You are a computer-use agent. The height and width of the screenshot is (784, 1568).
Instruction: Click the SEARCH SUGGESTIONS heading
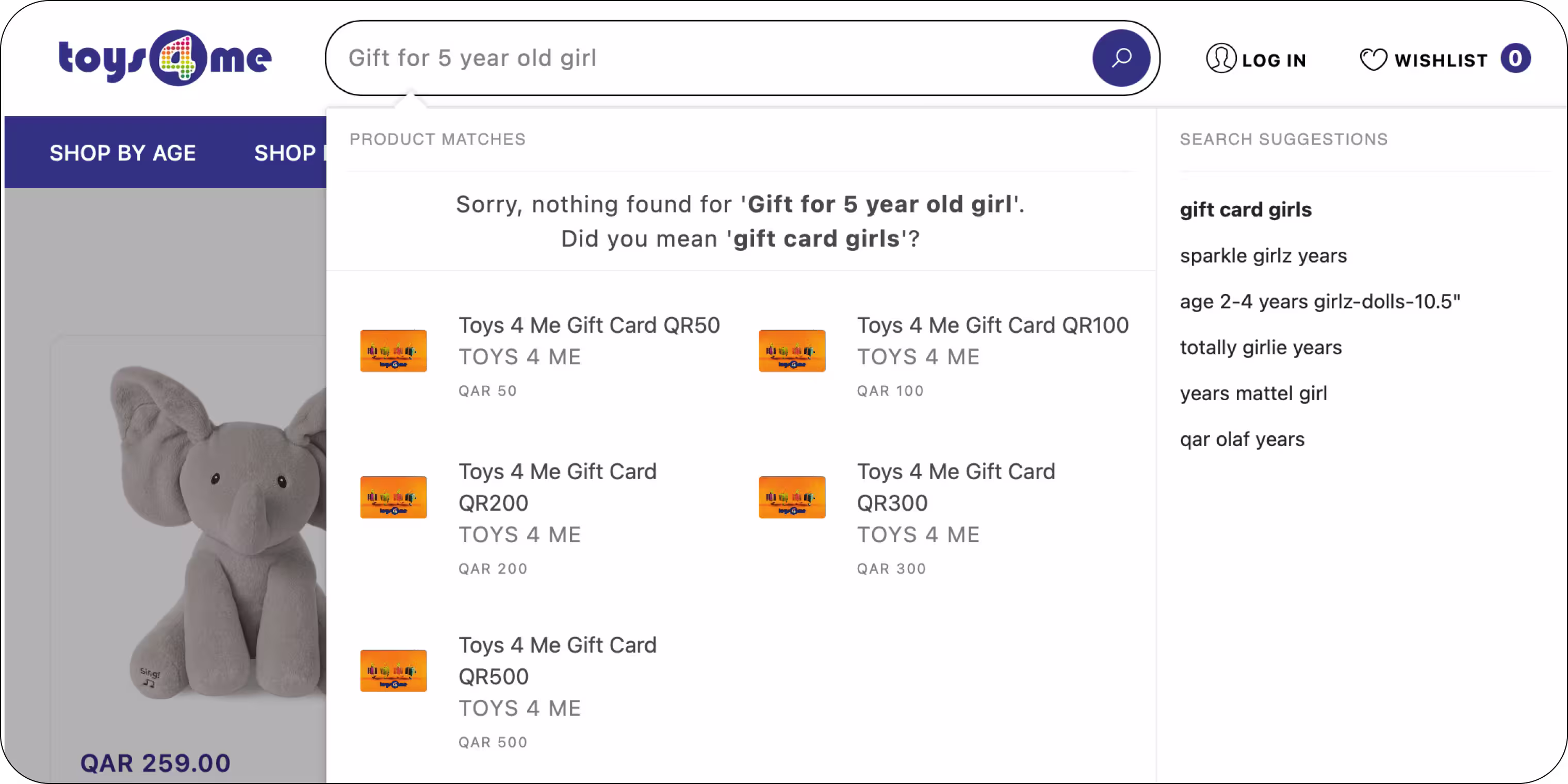pyautogui.click(x=1283, y=139)
